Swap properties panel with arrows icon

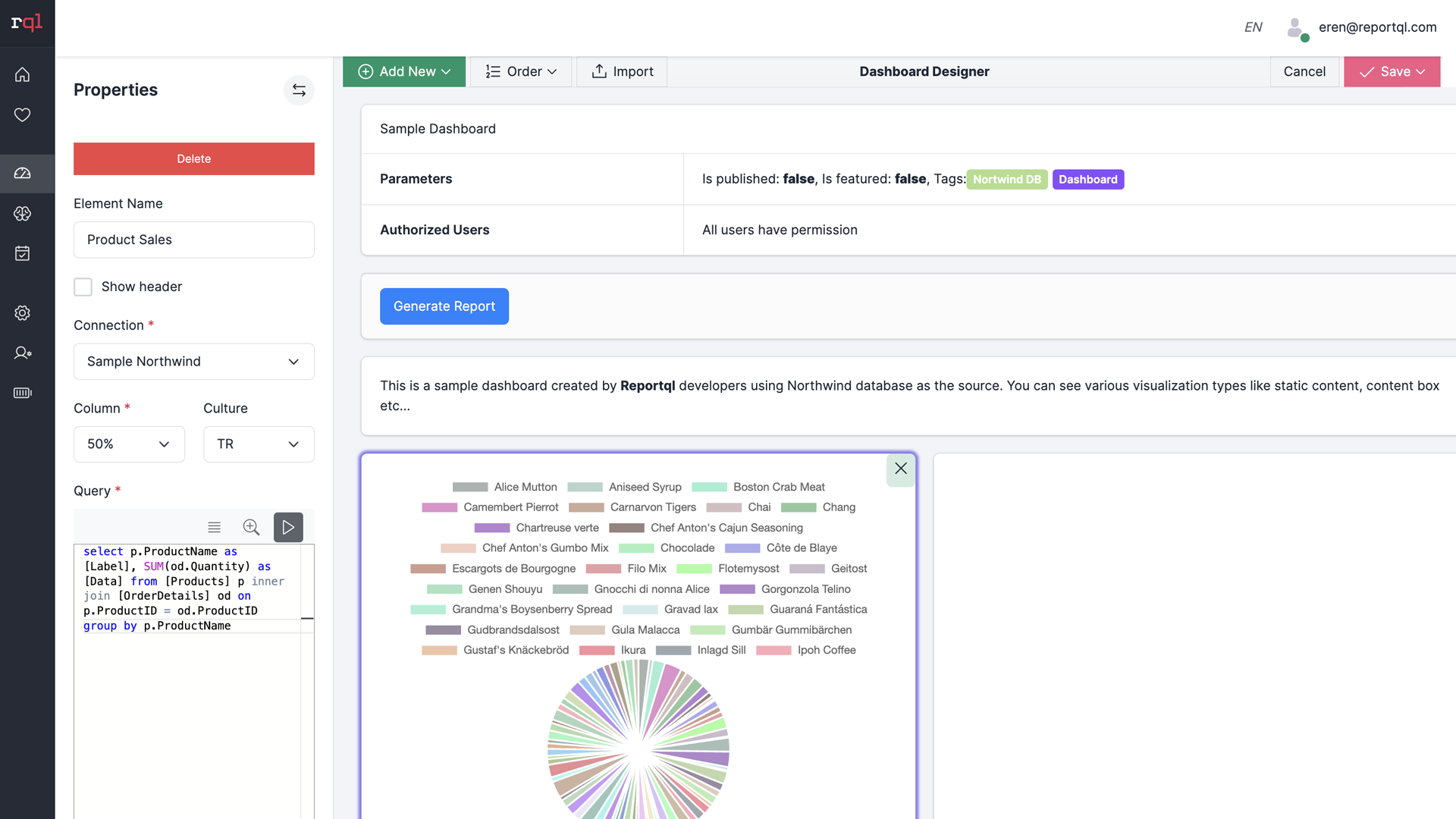(x=299, y=90)
